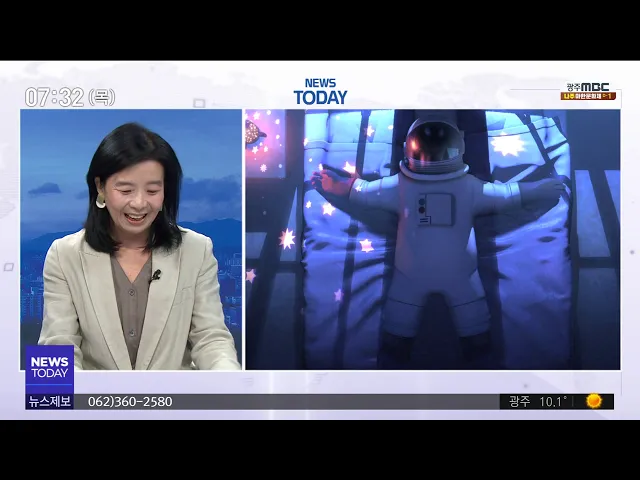The width and height of the screenshot is (640, 480).
Task: Click the 광주 10.1° temperature readout
Action: coord(538,402)
